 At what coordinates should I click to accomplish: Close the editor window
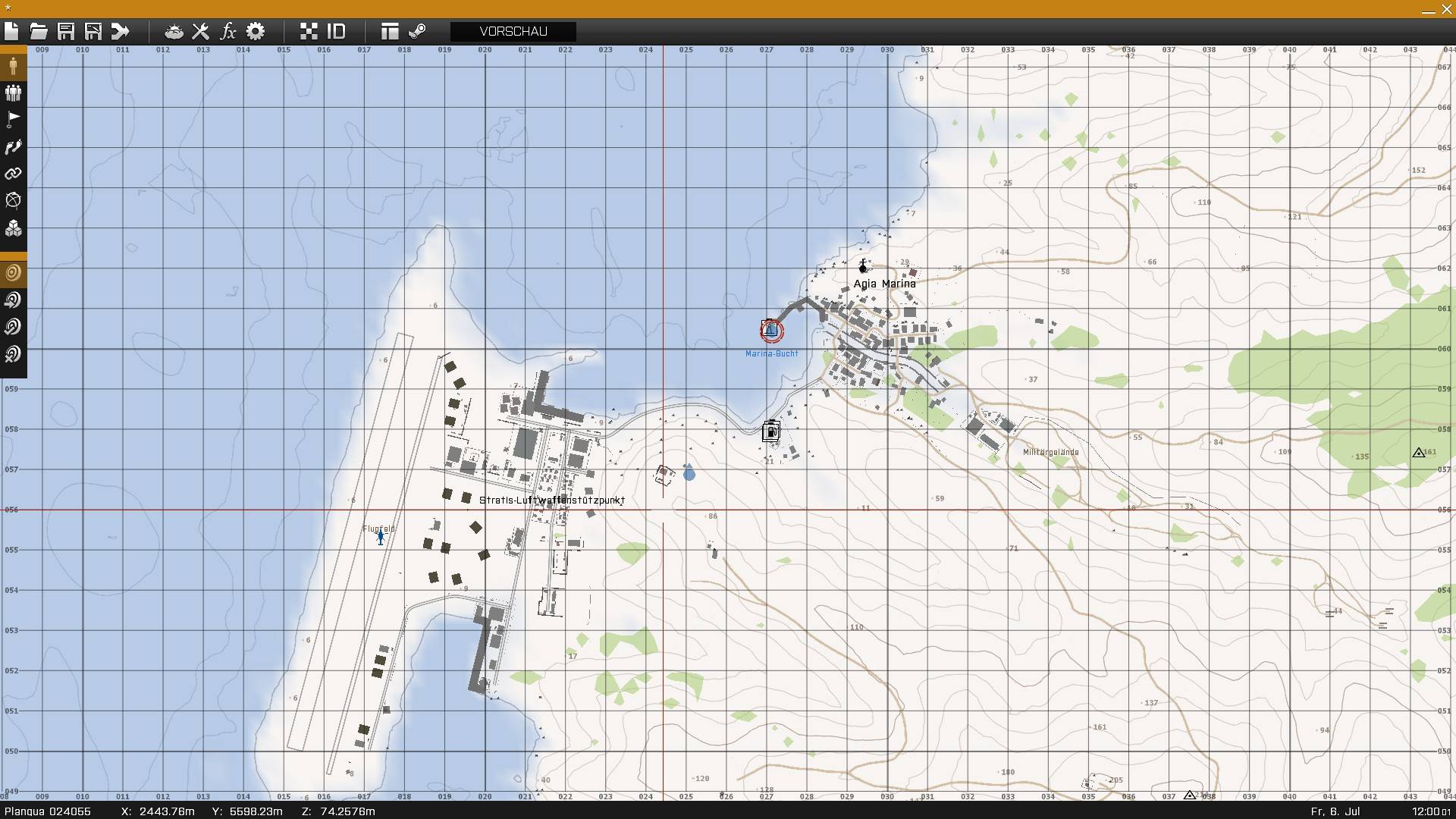click(x=1446, y=9)
